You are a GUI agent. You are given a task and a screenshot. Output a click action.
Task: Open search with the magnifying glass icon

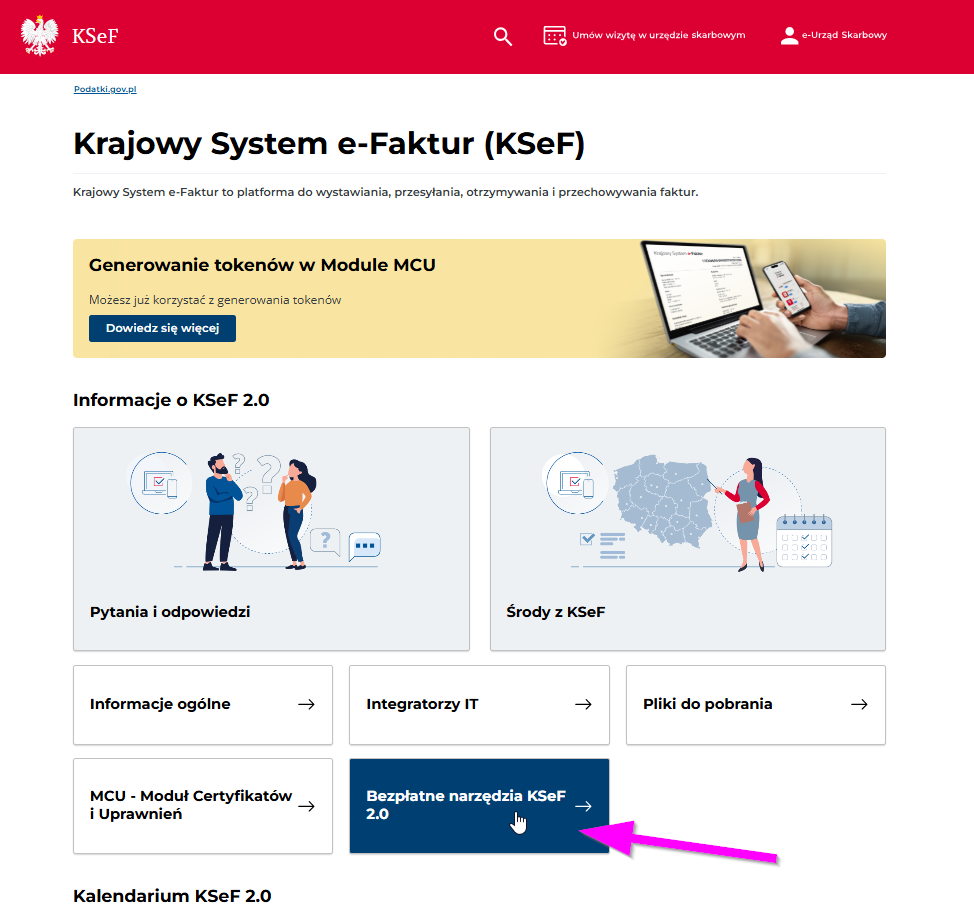tap(503, 36)
